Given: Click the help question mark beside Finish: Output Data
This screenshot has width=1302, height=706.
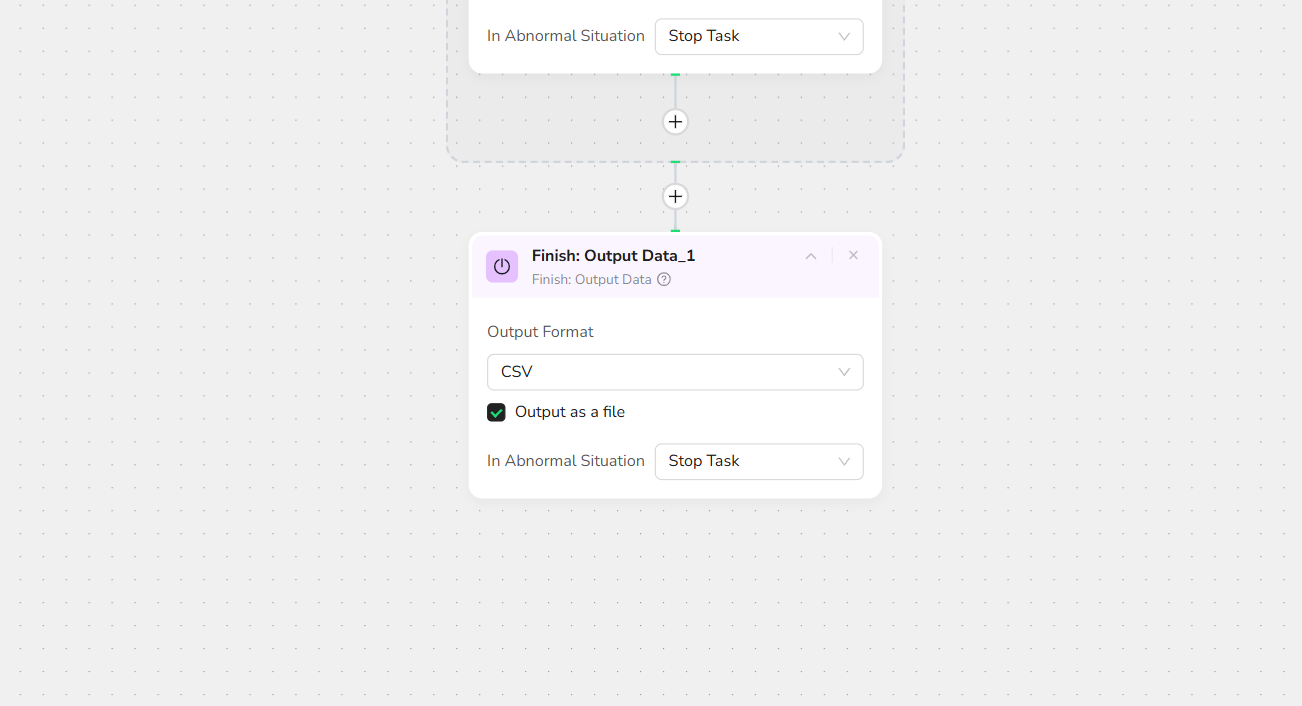Looking at the screenshot, I should point(664,280).
